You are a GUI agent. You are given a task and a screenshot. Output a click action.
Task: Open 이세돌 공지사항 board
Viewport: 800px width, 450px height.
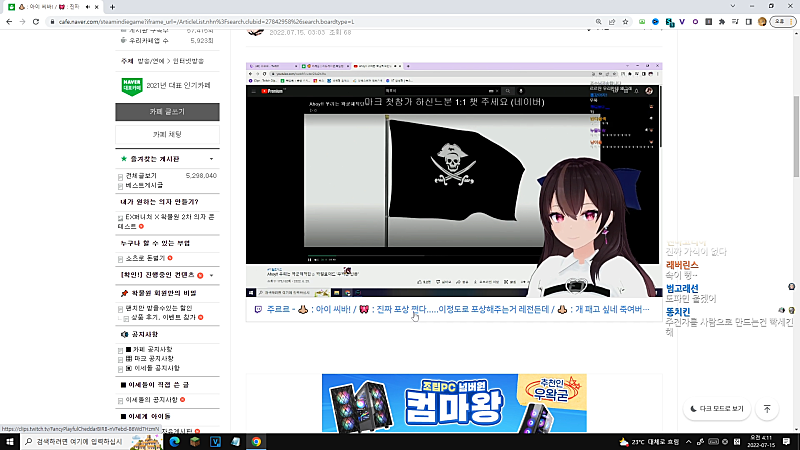(x=153, y=368)
